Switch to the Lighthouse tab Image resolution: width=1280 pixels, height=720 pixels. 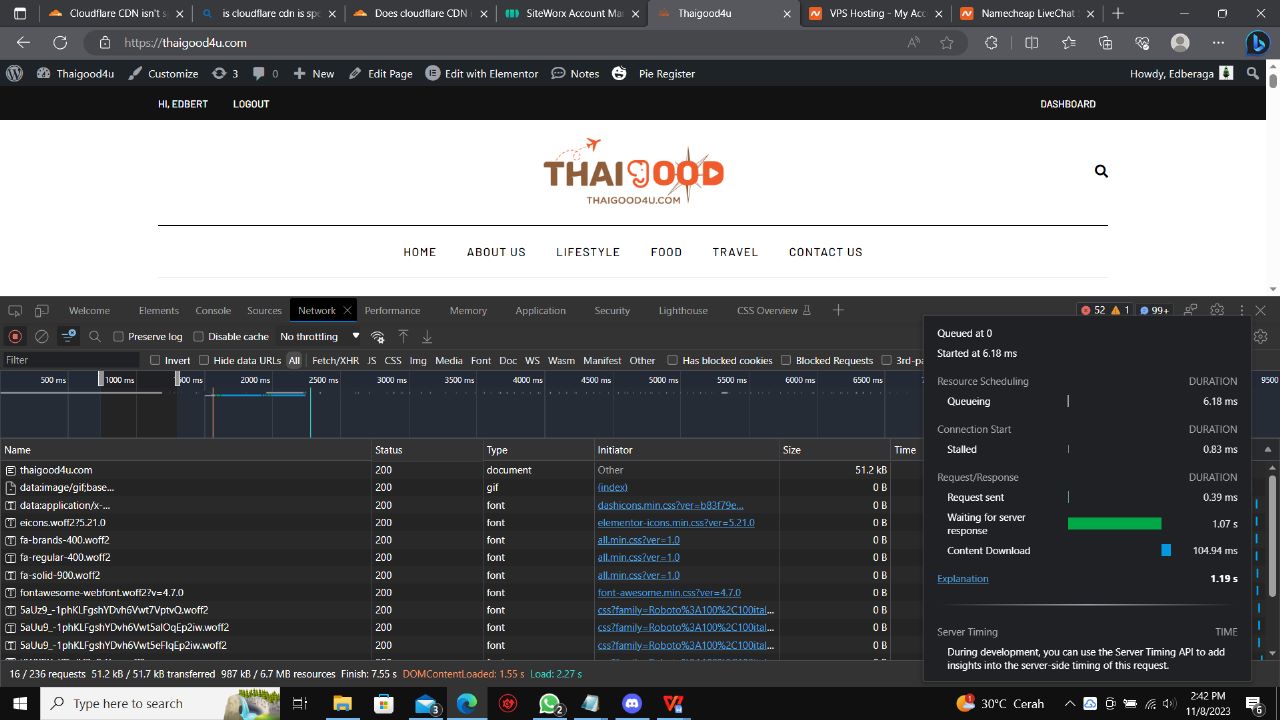pos(683,311)
